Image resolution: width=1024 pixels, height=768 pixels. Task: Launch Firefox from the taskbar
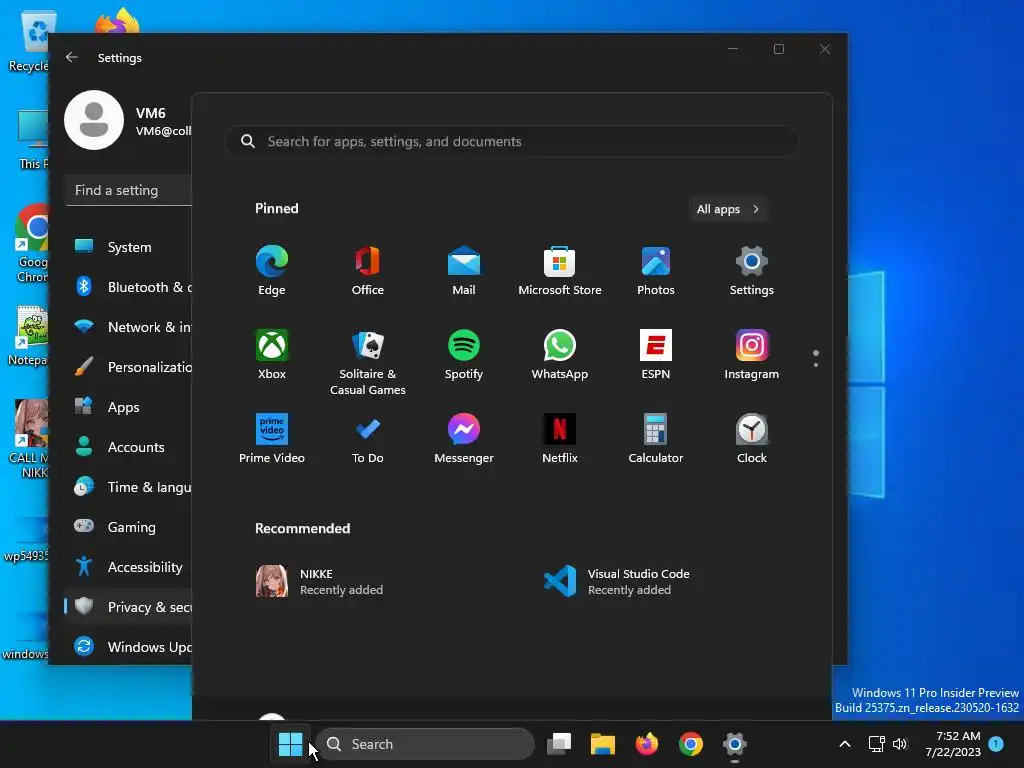coord(647,744)
